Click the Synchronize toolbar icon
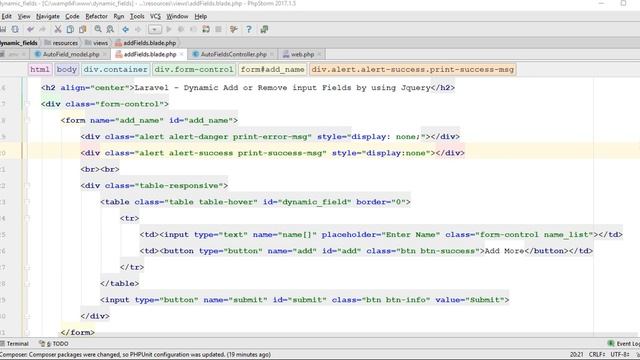The width and height of the screenshot is (640, 360). tap(15, 29)
